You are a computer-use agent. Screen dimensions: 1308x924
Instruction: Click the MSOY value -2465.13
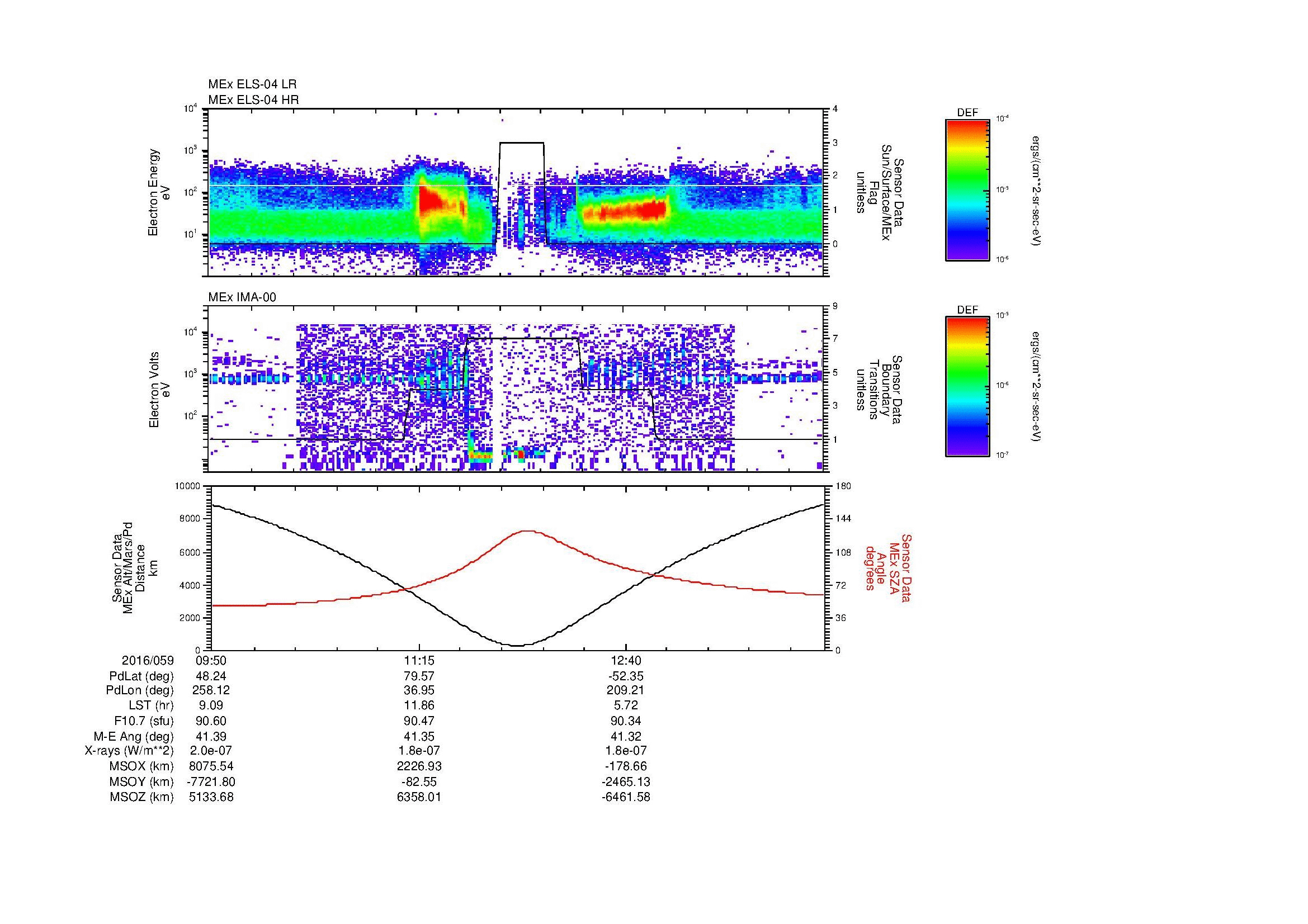(626, 781)
